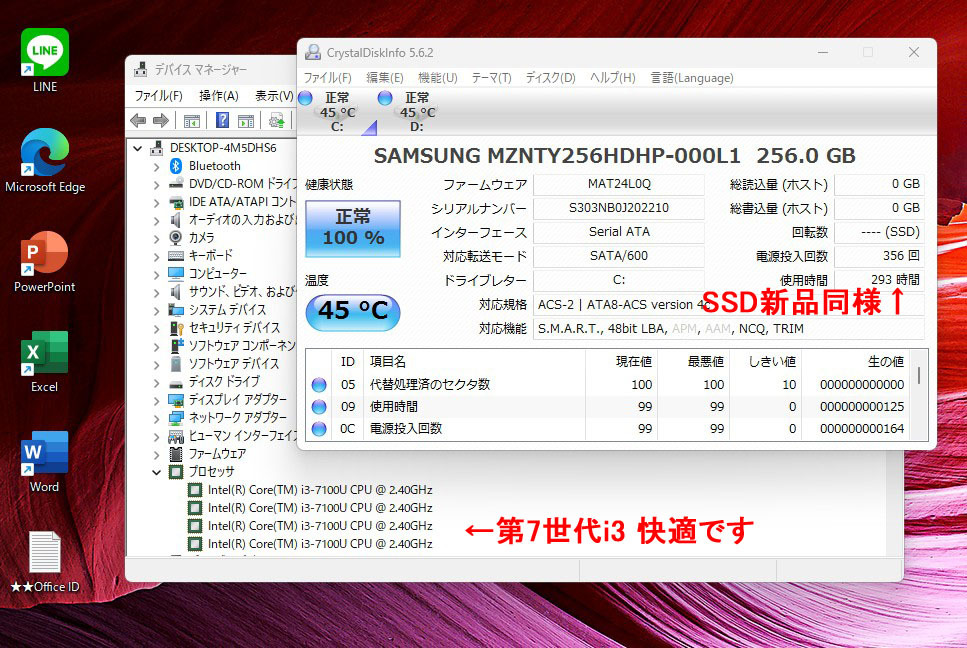Click the transfer mode field SATA/600
967x648 pixels.
click(619, 256)
